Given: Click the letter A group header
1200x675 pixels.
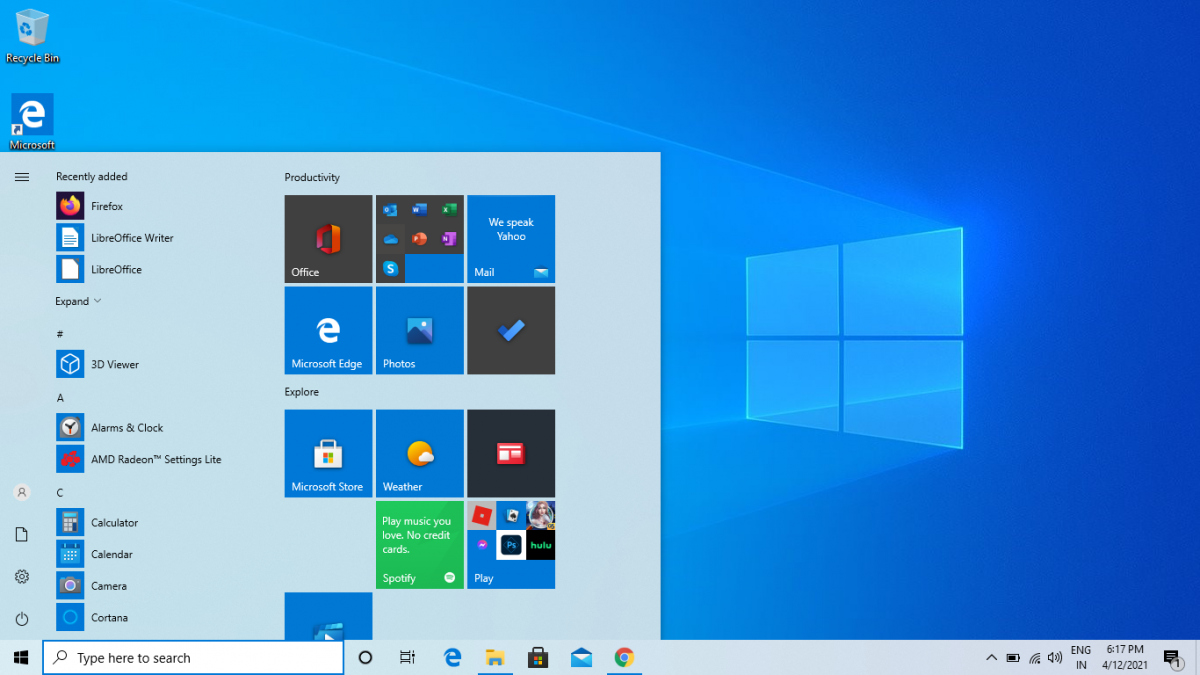Looking at the screenshot, I should point(60,397).
